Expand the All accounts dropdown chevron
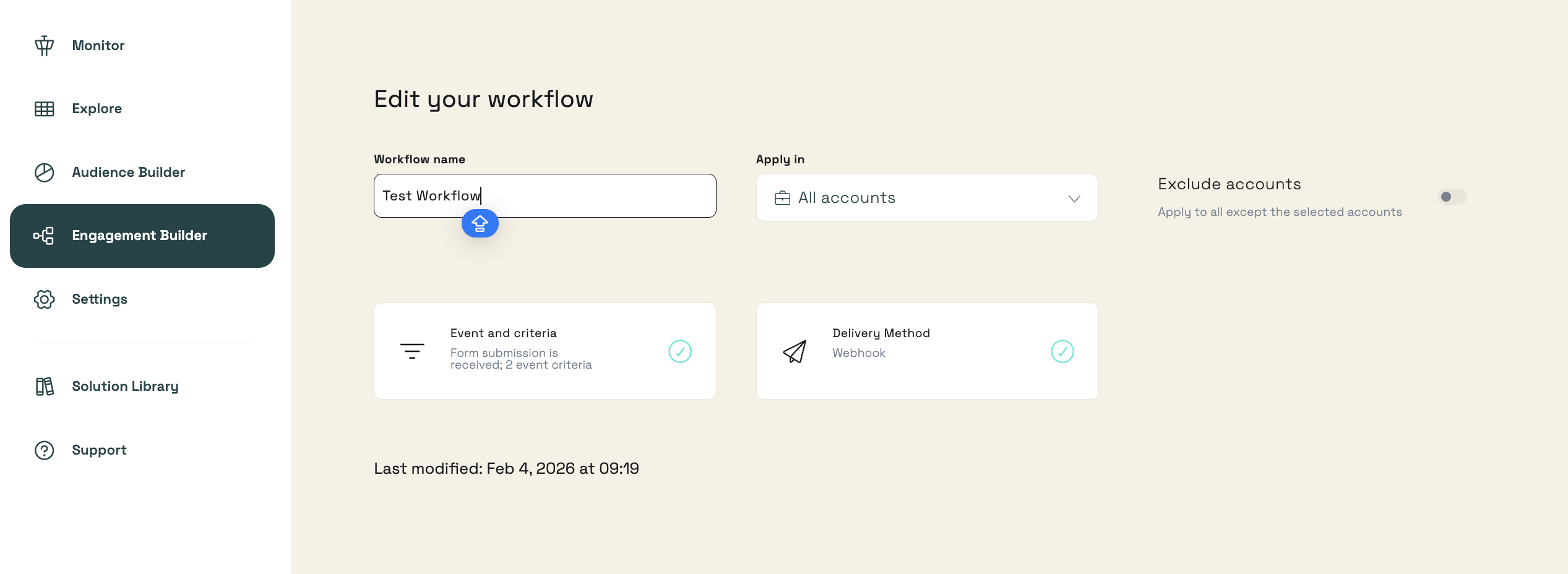 click(1074, 199)
